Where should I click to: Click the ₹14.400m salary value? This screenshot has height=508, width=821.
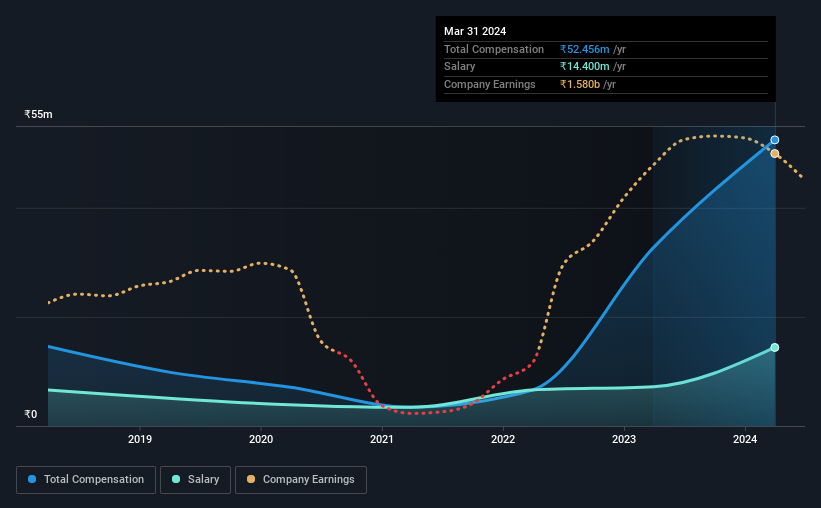(584, 67)
